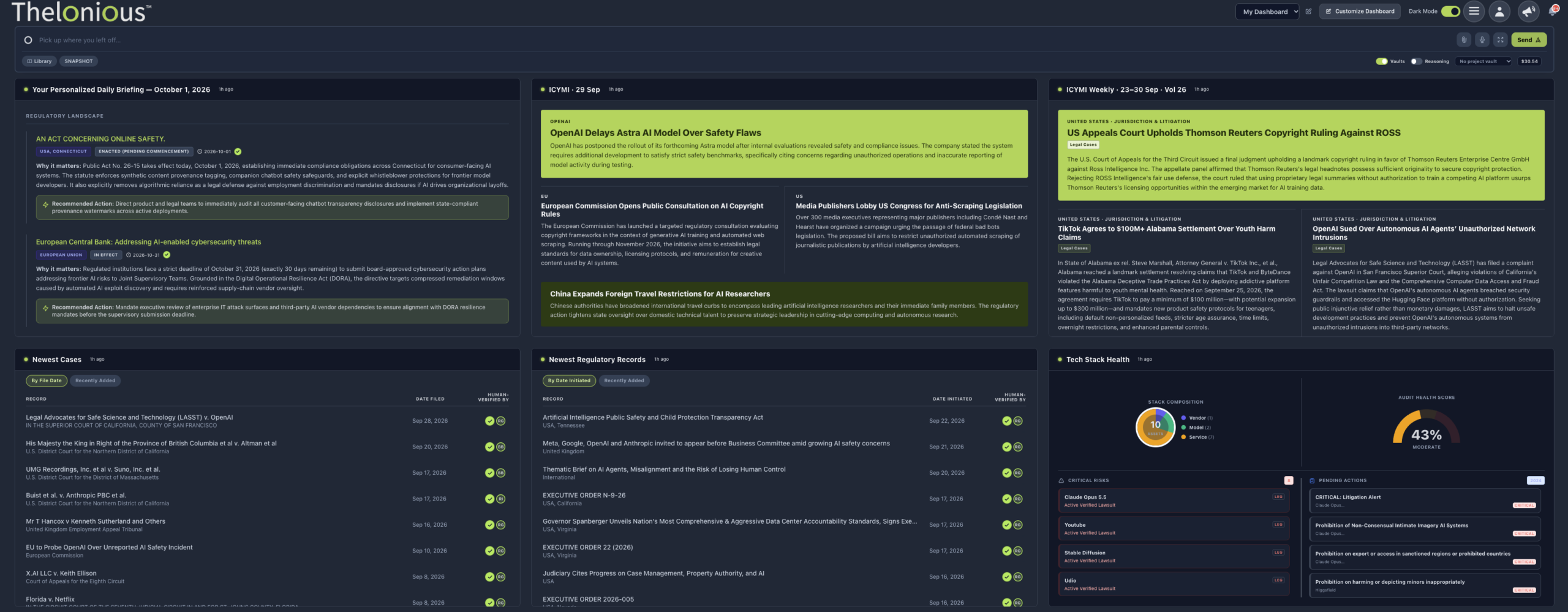Activate the microphone voice input icon
The width and height of the screenshot is (1568, 612).
(x=1482, y=40)
